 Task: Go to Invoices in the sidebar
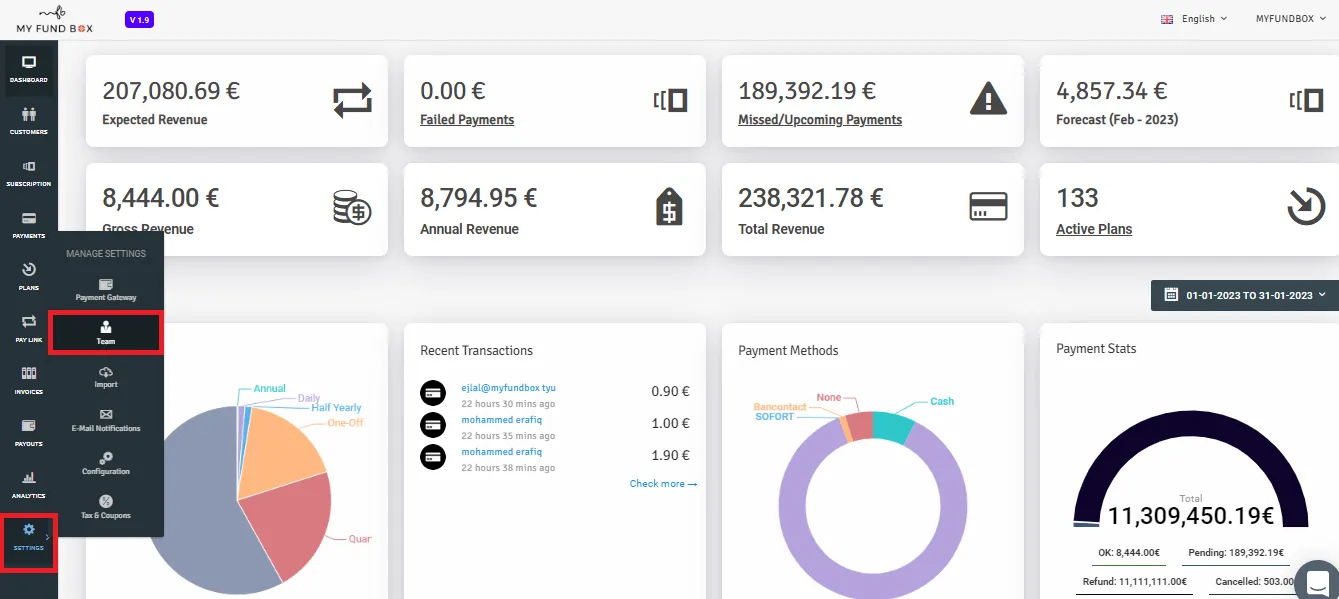coord(28,380)
